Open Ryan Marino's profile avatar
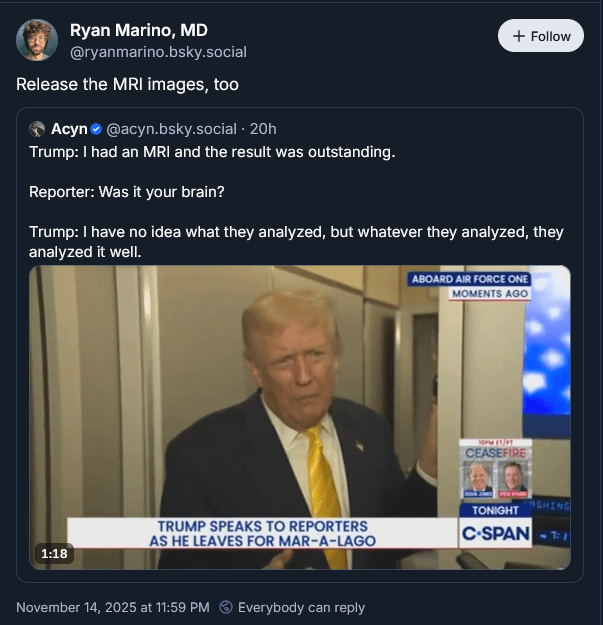Viewport: 603px width, 625px height. 37,40
